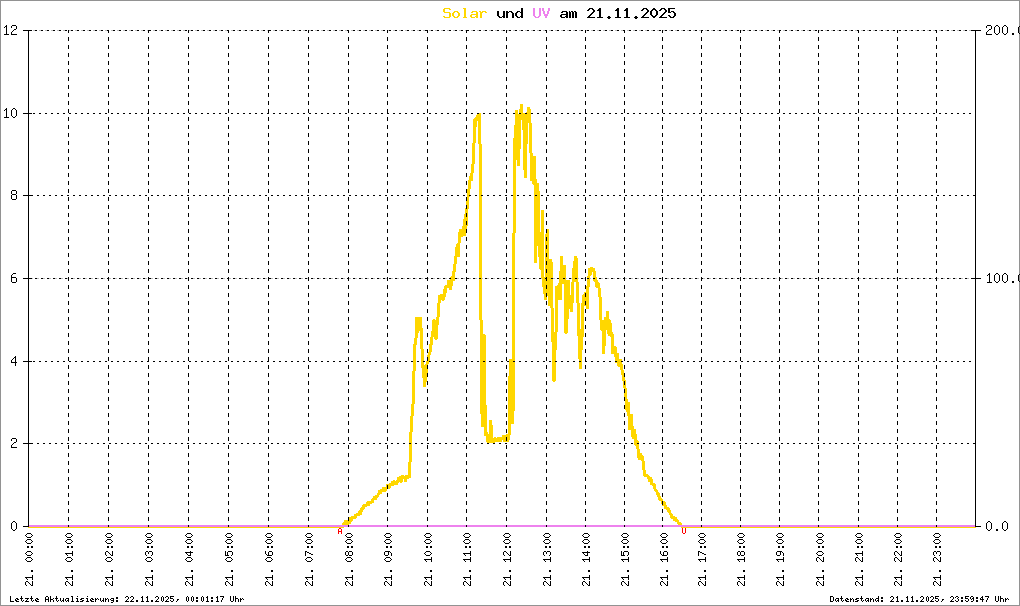
Task: Click time label '21. 10:00'
Action: (x=427, y=560)
